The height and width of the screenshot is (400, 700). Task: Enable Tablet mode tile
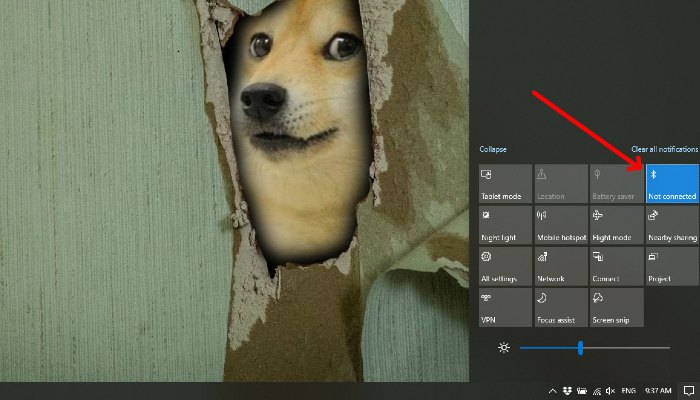click(x=505, y=184)
